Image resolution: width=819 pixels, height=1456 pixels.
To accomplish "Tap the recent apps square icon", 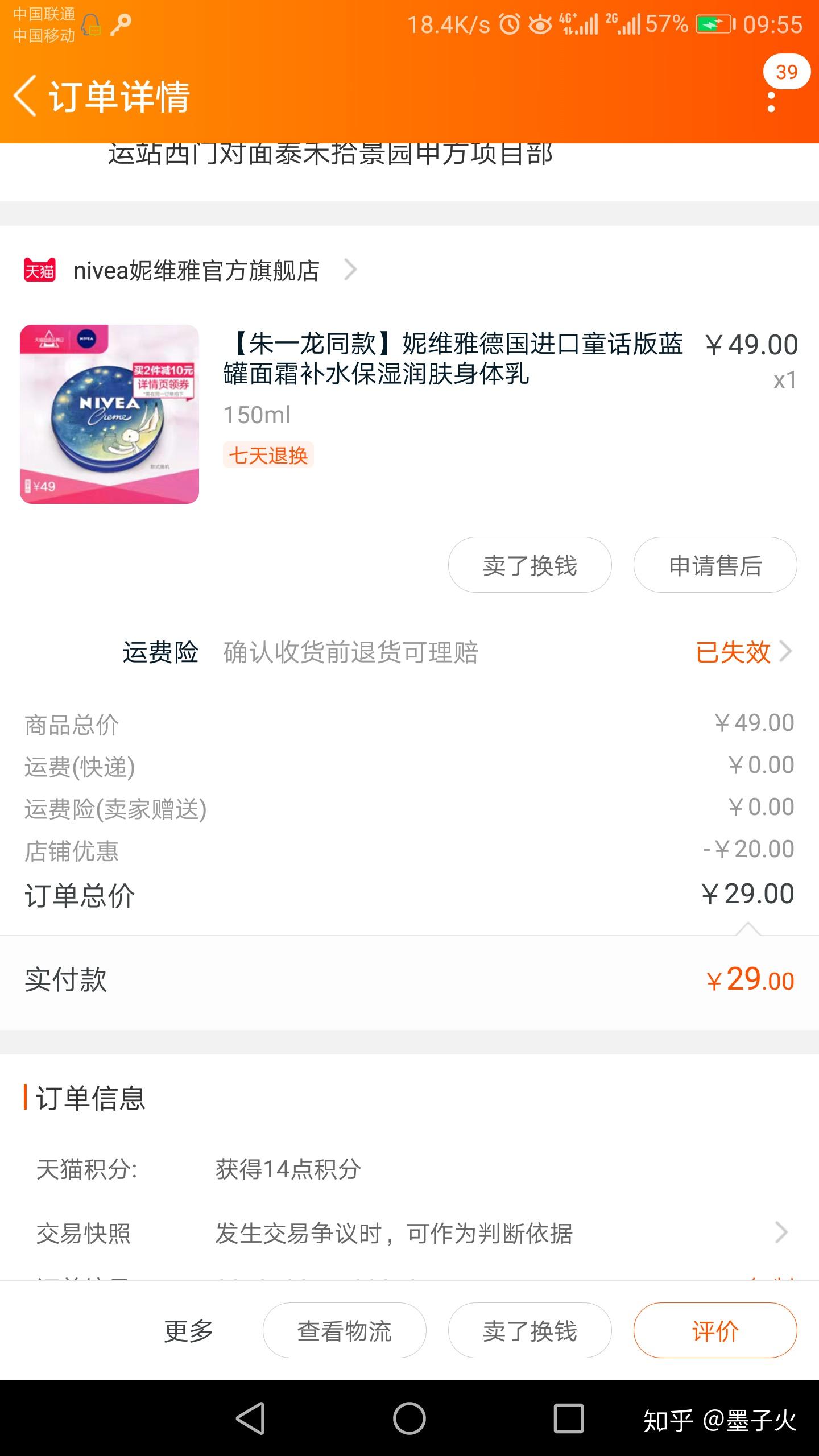I will tap(569, 1418).
